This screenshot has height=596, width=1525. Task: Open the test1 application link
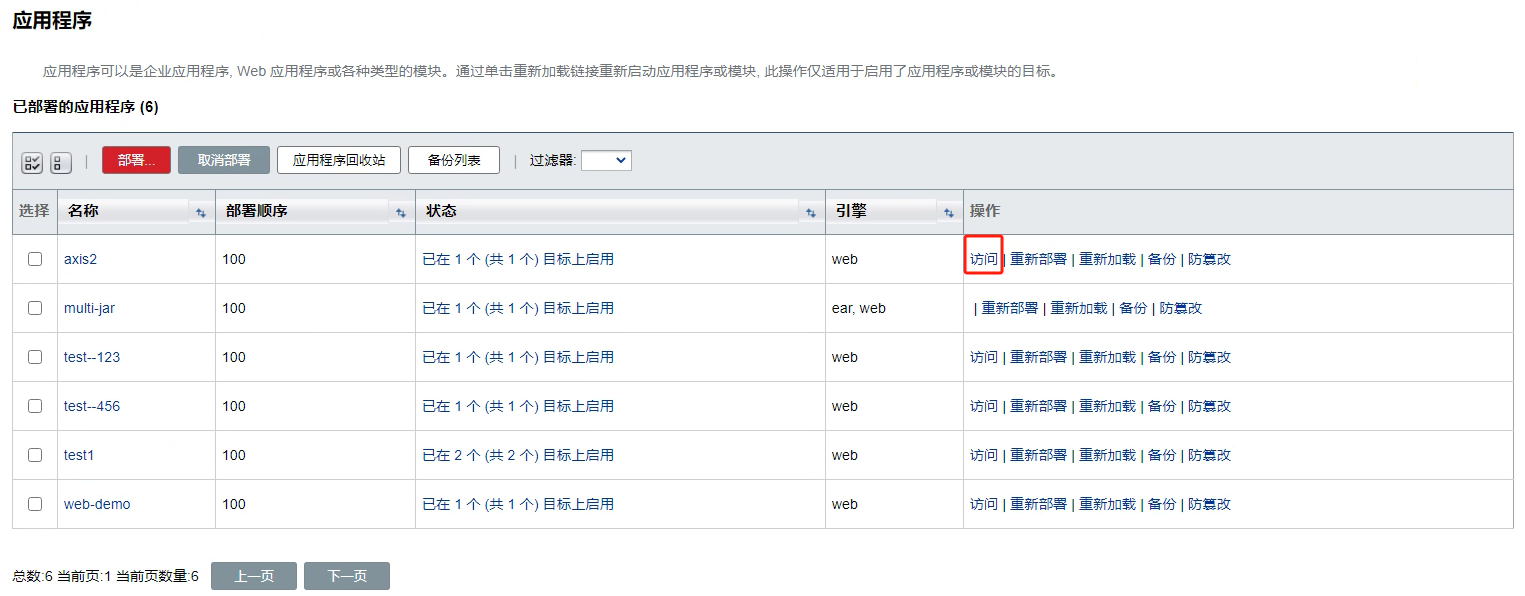[x=79, y=455]
